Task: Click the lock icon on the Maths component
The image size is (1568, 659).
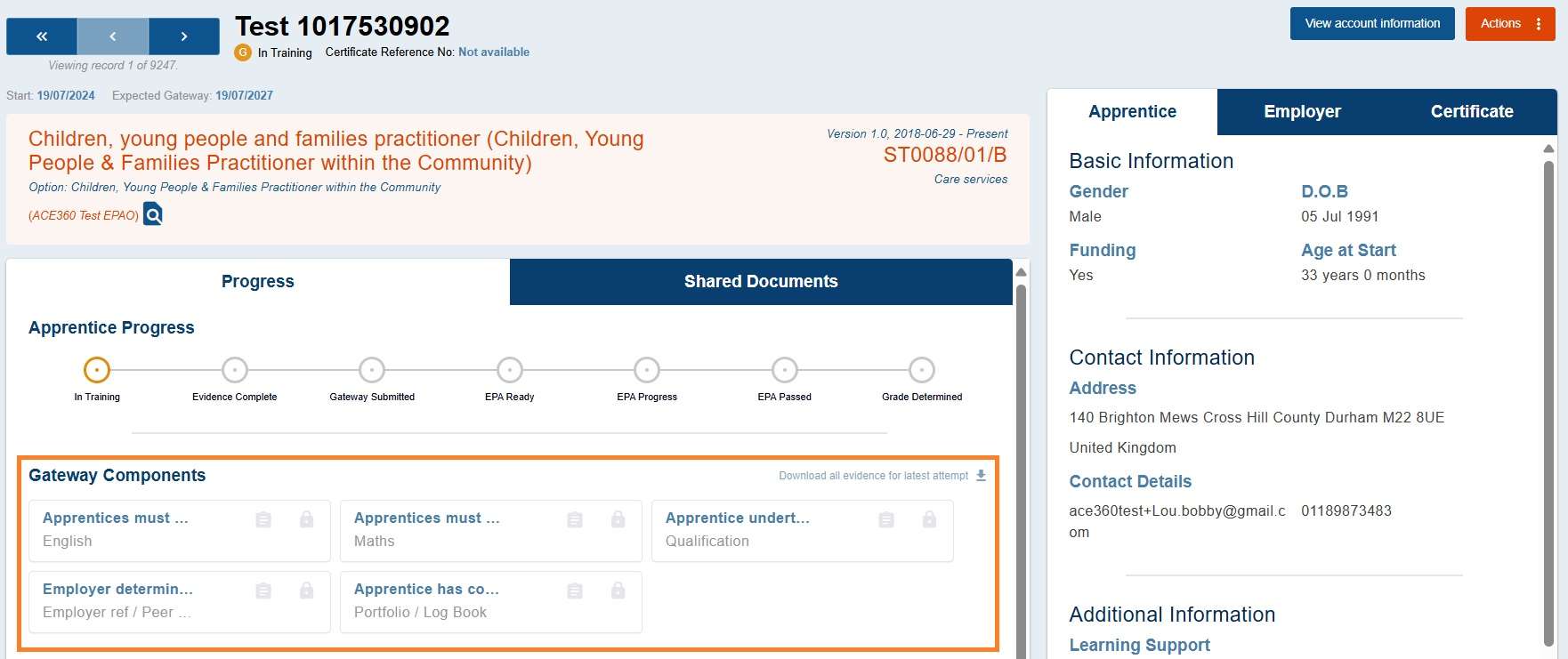Action: pos(617,518)
